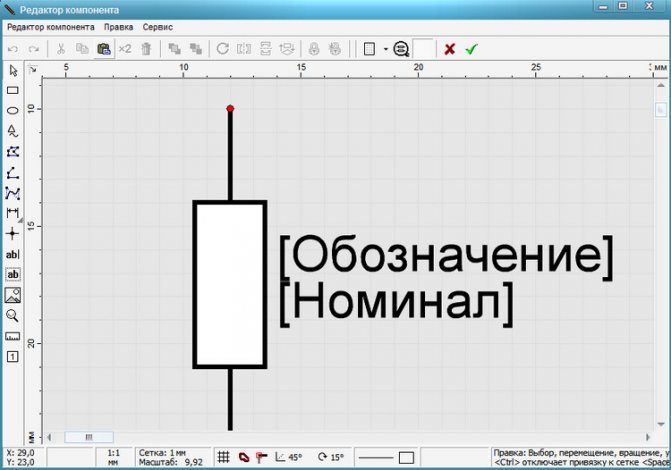Open the Правка menu
Screen dimensions: 671x470
click(x=118, y=27)
